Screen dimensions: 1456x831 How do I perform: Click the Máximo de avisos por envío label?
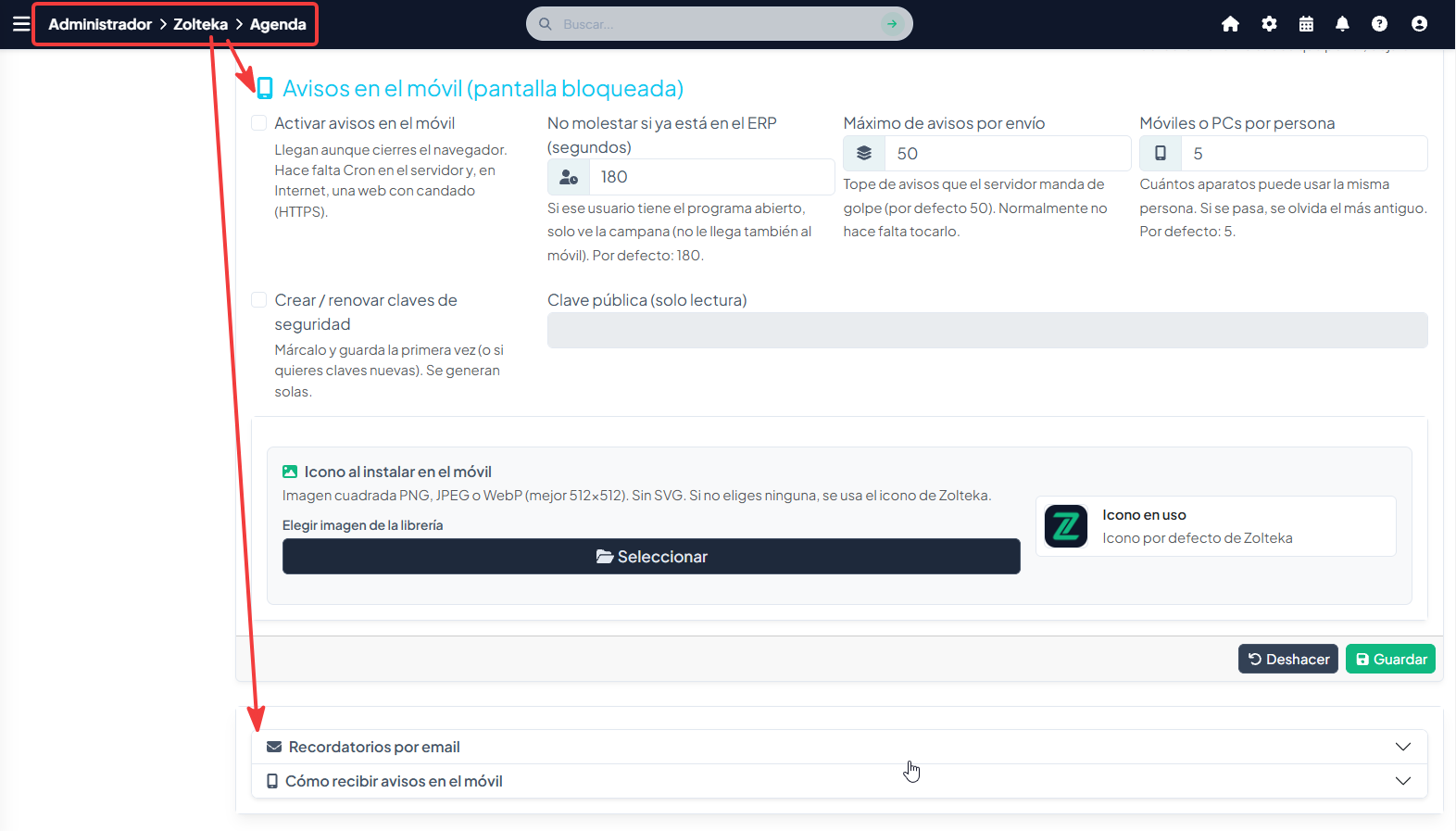coord(944,123)
